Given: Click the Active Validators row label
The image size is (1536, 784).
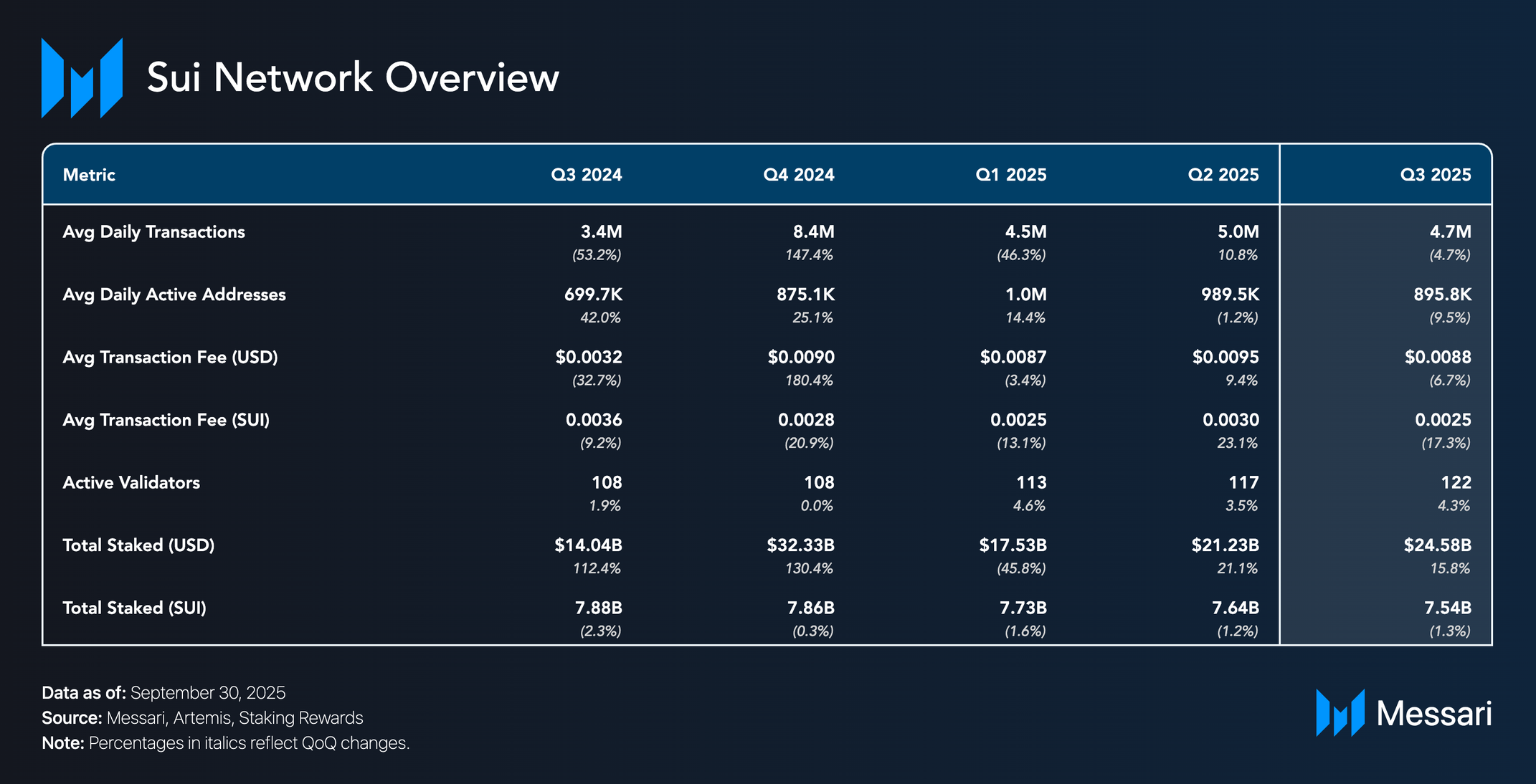Looking at the screenshot, I should 131,482.
